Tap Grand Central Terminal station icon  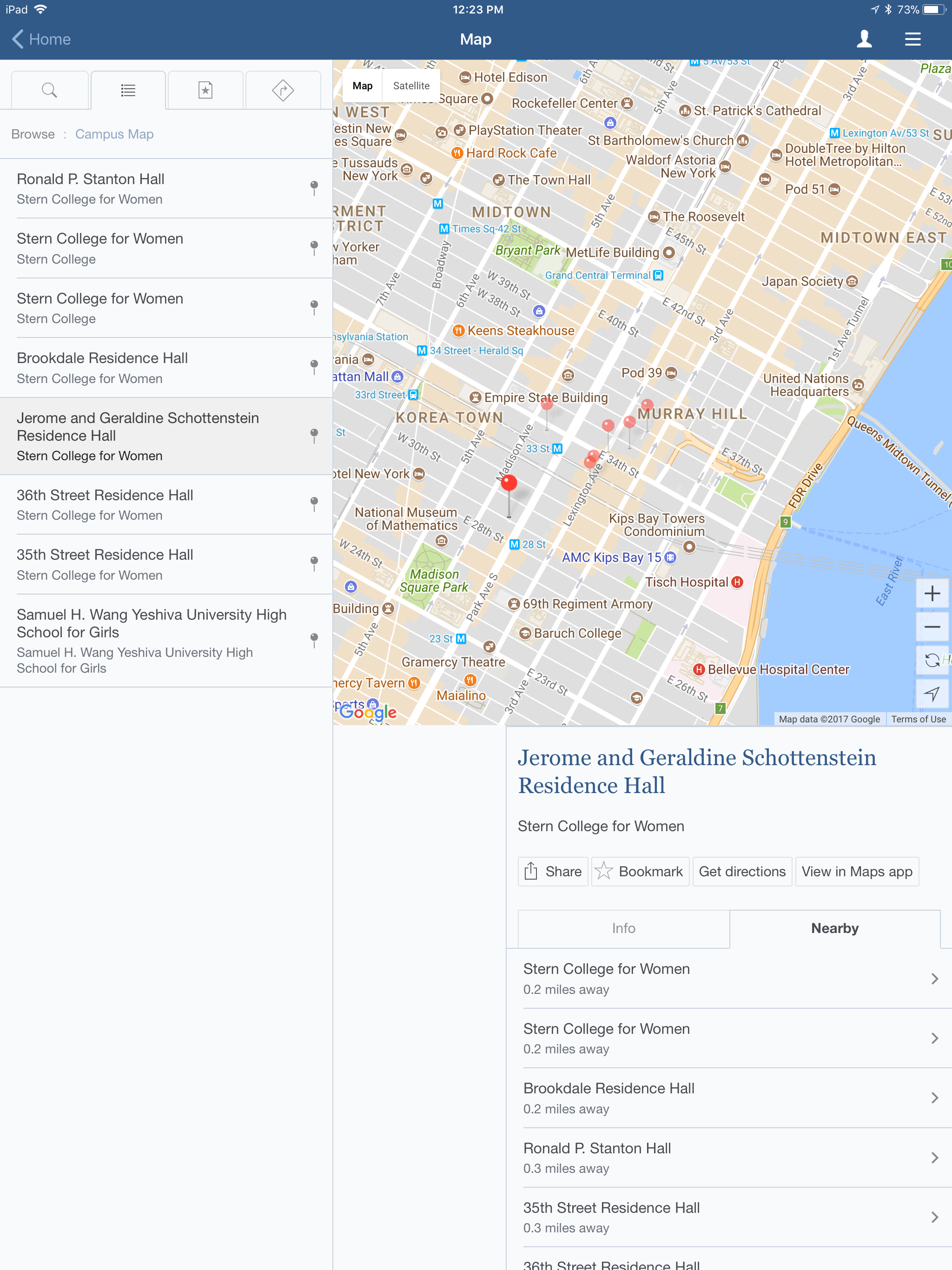click(x=659, y=276)
